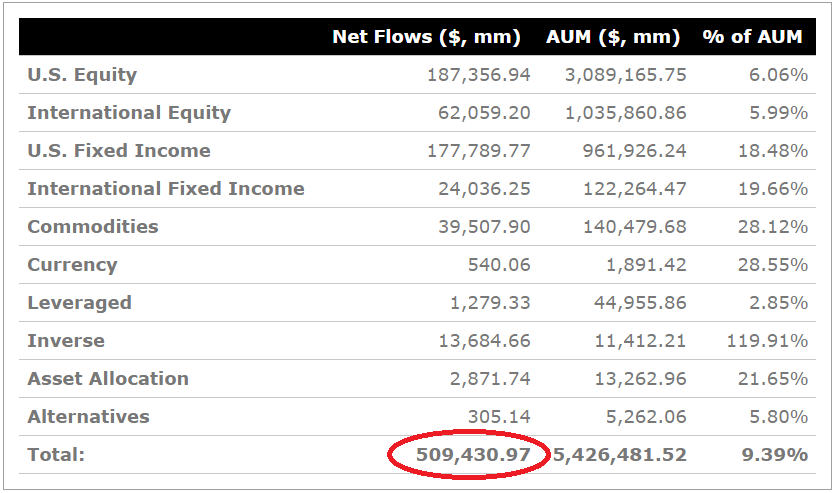Select the U.S. Equity row label

tap(82, 75)
